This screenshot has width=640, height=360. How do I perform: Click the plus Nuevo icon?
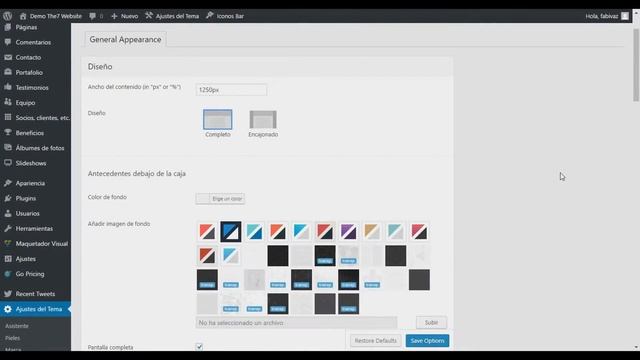(114, 16)
